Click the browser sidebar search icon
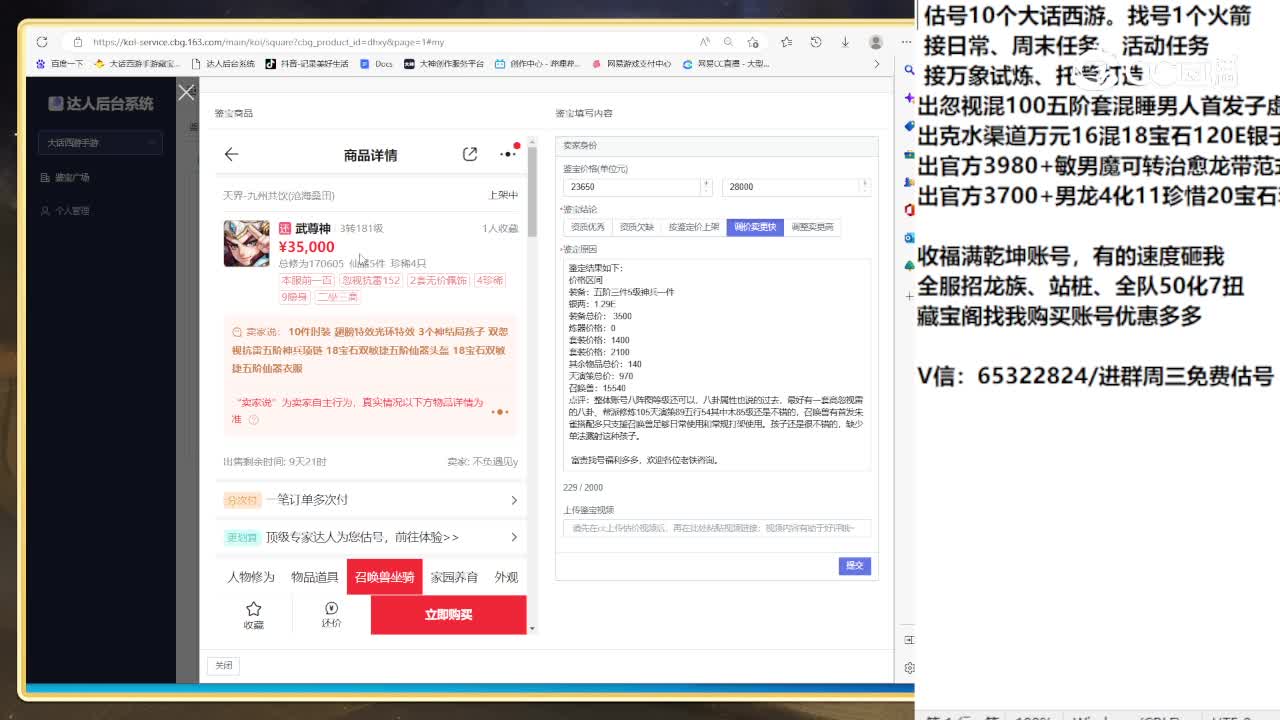This screenshot has width=1280, height=720. 909,71
